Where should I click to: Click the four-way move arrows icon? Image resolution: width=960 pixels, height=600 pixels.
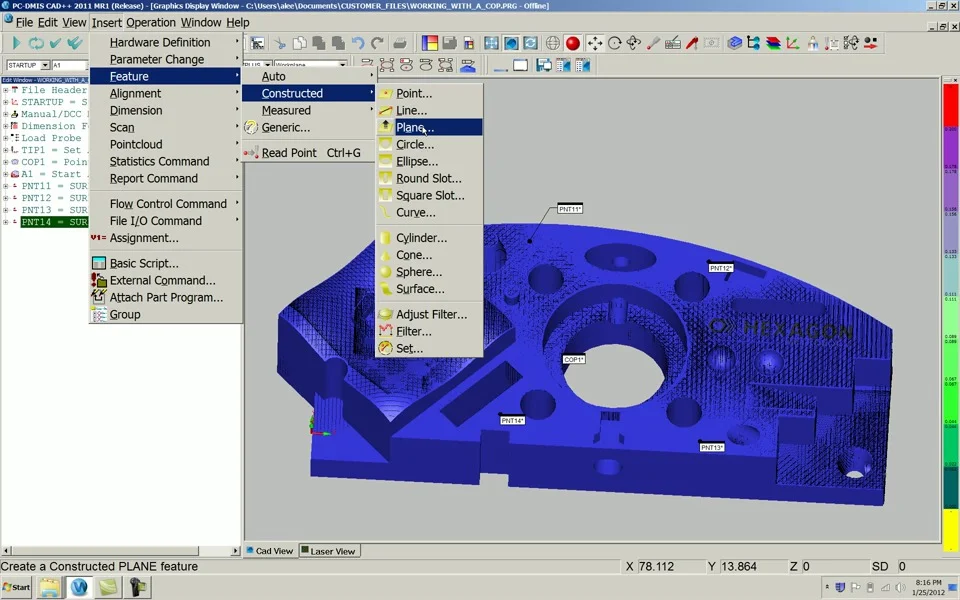coord(595,43)
